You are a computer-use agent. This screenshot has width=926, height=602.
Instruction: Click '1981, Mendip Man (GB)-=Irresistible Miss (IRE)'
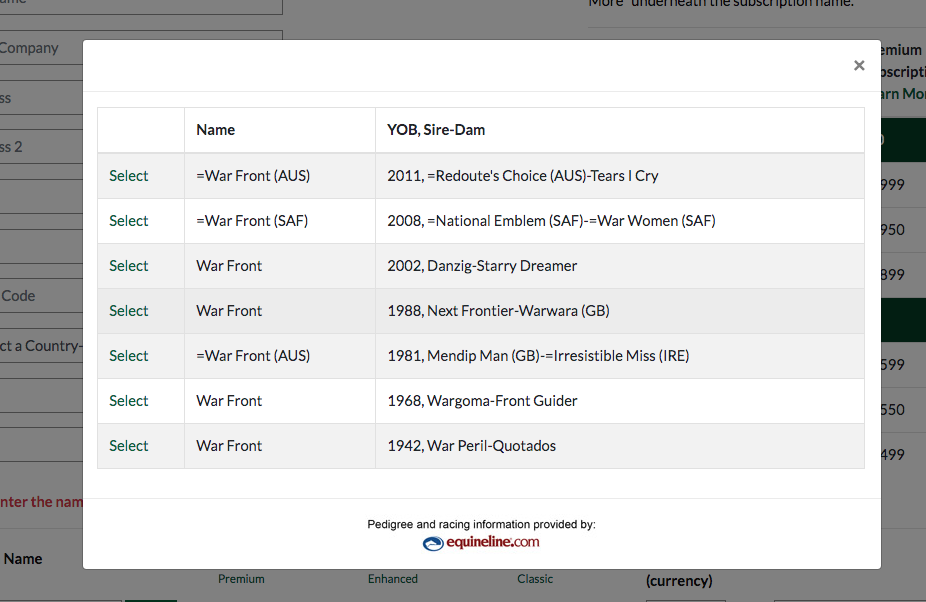pos(538,356)
